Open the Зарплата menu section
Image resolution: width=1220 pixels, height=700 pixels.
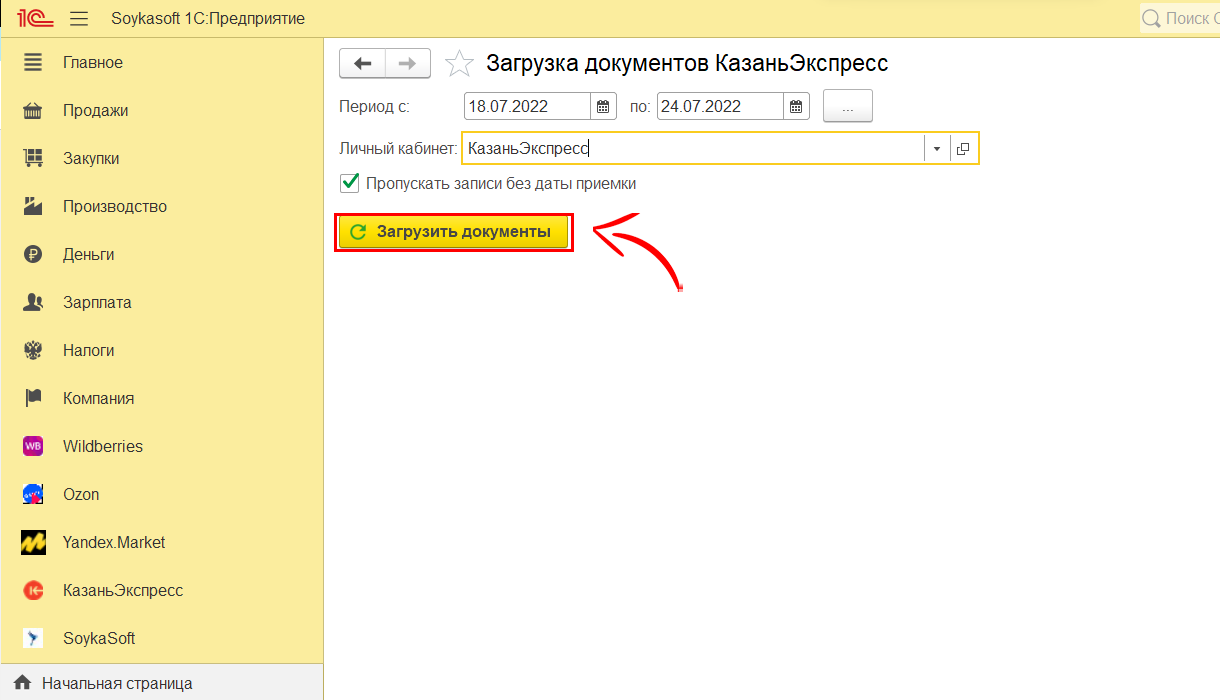point(97,303)
